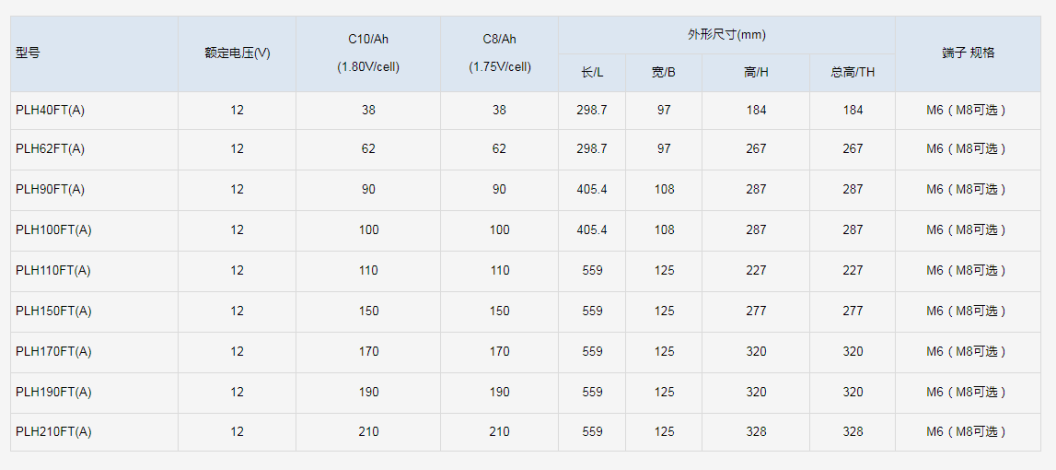Screen dimensions: 1056x470
Task: Select model name PLH110FT(A)
Action: coord(53,270)
